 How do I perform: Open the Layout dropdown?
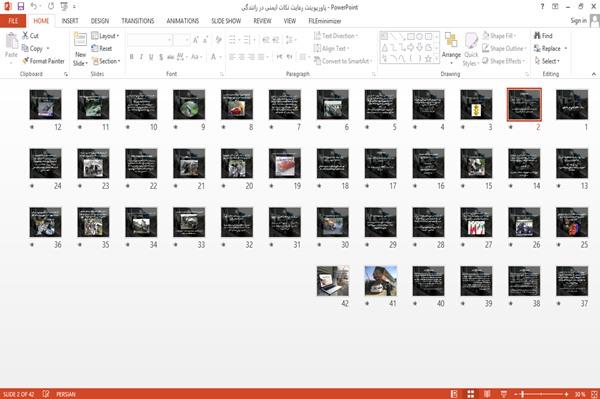pos(105,36)
